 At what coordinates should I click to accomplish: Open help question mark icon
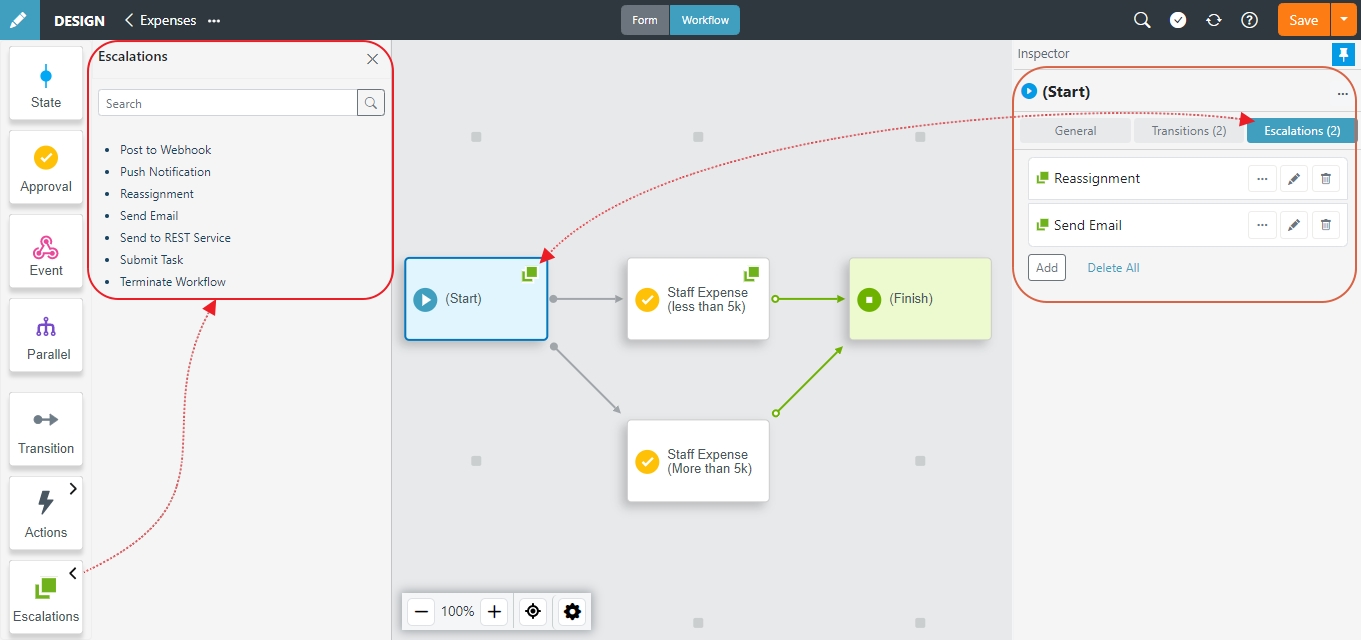(x=1249, y=20)
